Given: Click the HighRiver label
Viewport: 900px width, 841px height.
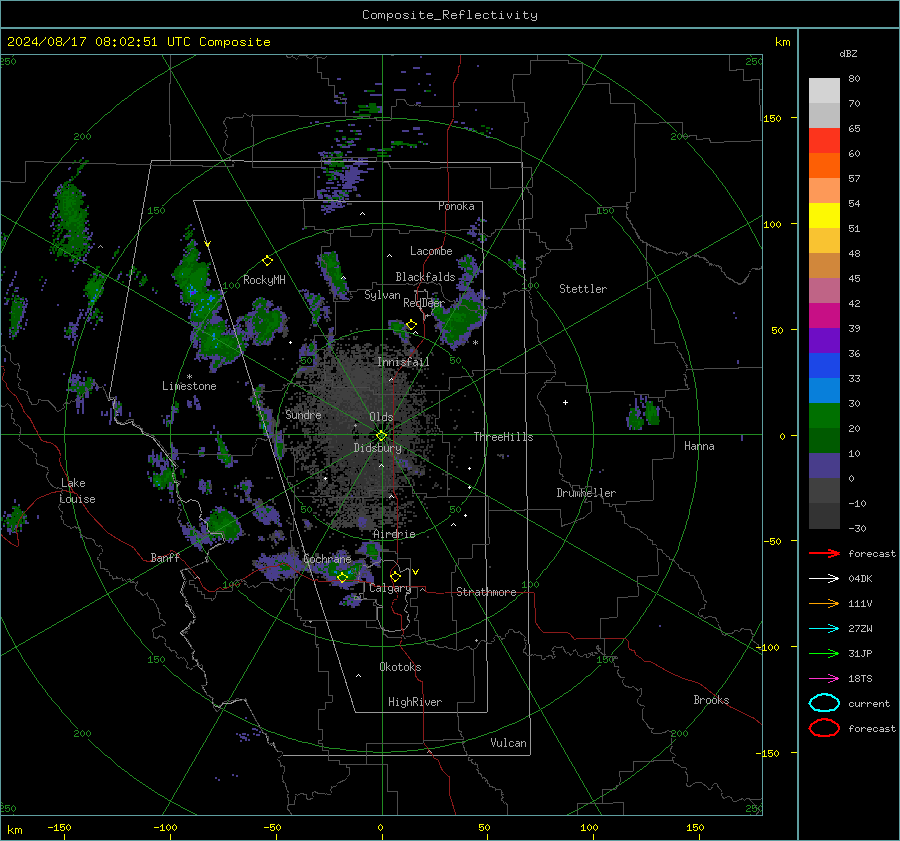Looking at the screenshot, I should coord(415,702).
